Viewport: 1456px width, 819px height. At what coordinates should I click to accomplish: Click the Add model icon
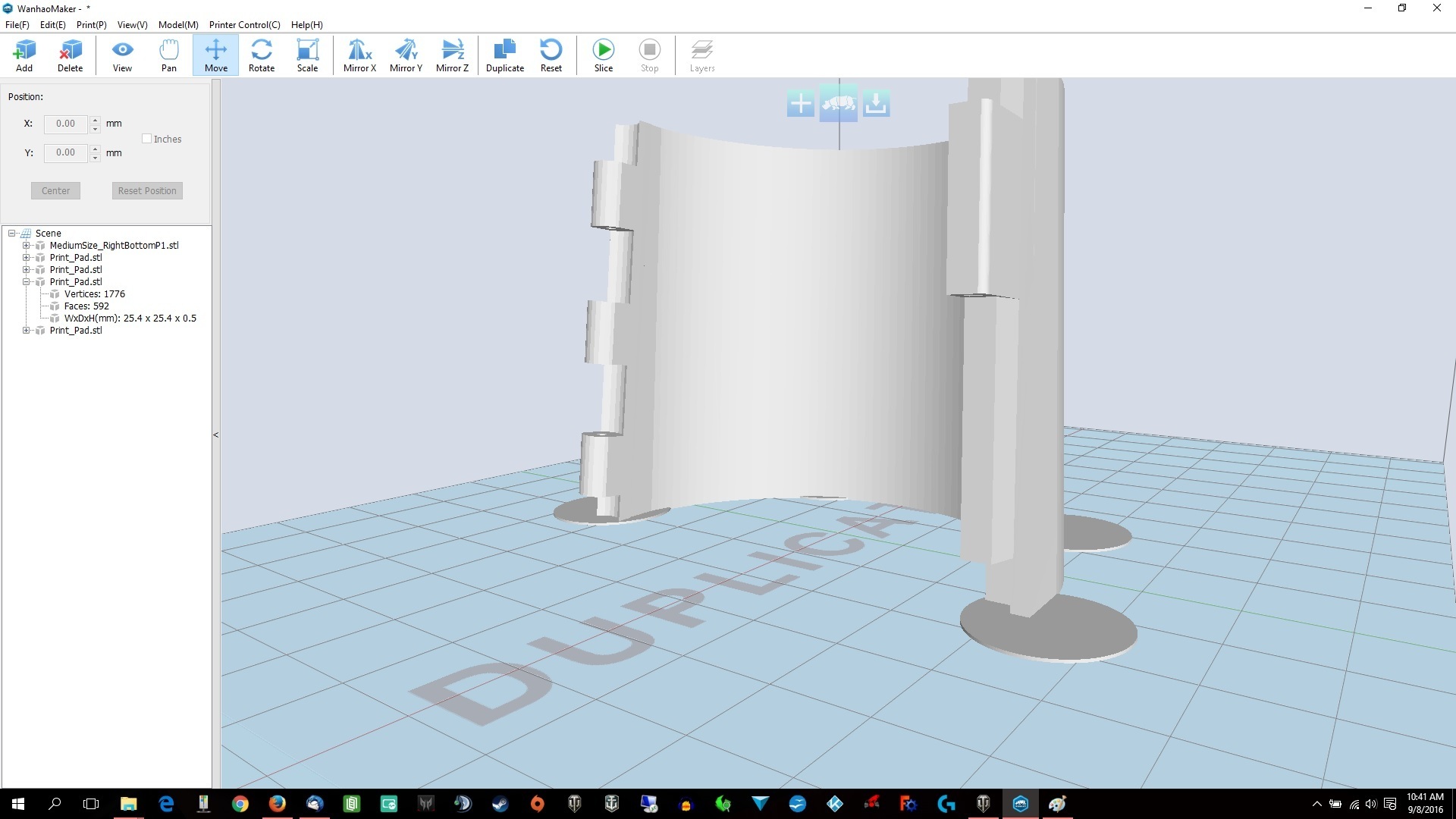(24, 55)
